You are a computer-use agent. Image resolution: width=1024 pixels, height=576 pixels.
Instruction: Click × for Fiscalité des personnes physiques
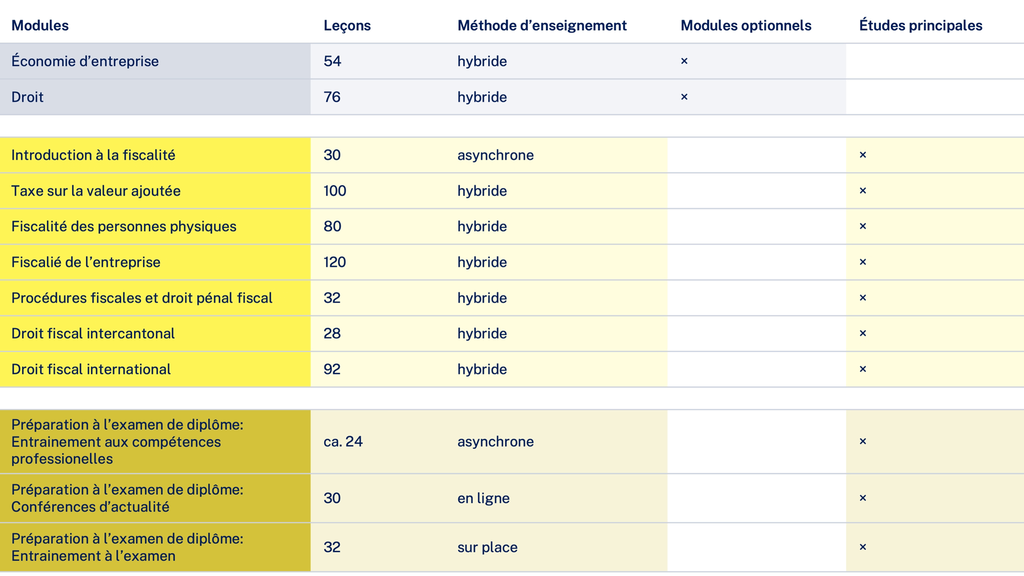[x=862, y=226]
